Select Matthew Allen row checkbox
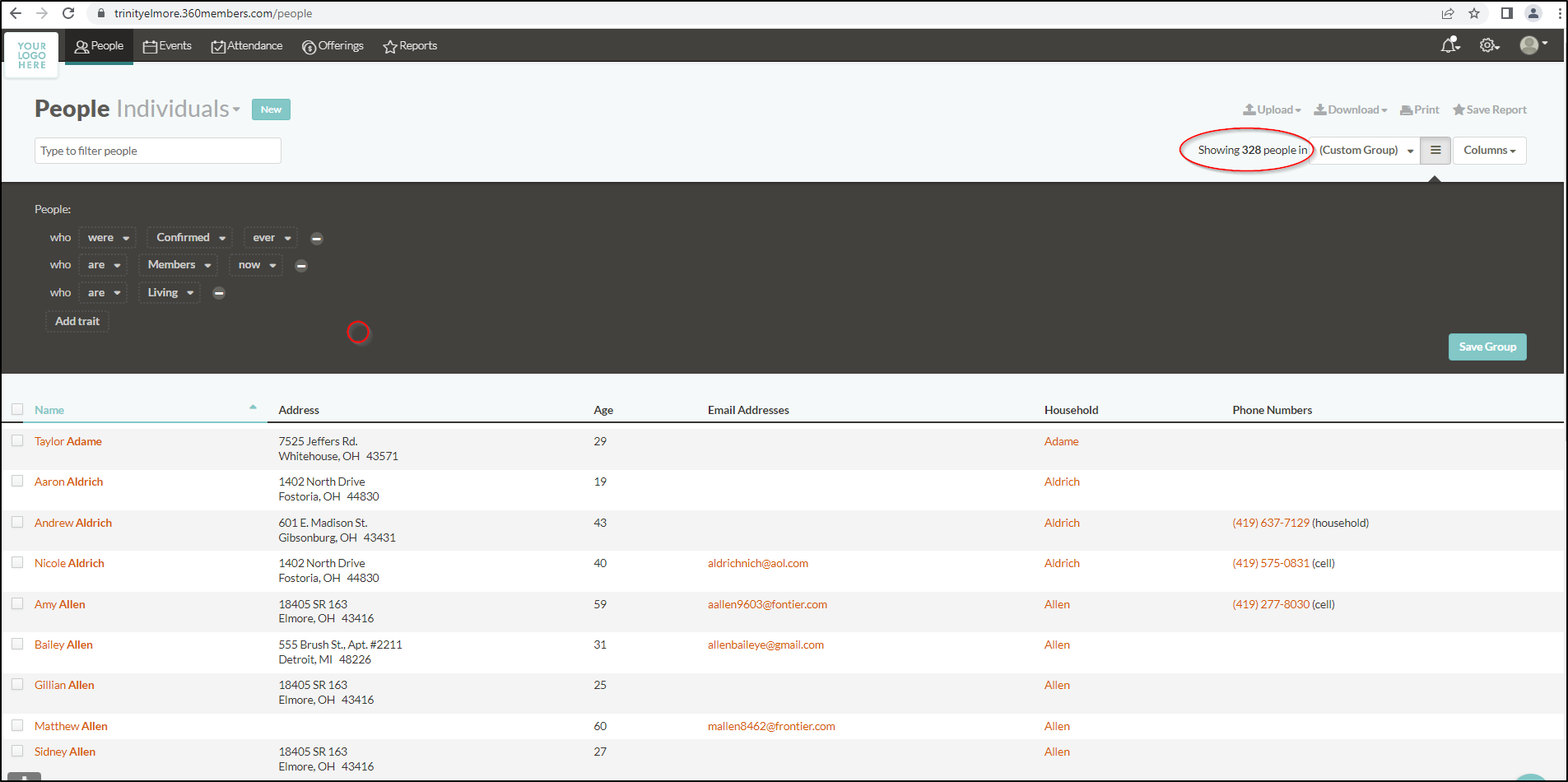Viewport: 1568px width, 782px height. coord(17,725)
